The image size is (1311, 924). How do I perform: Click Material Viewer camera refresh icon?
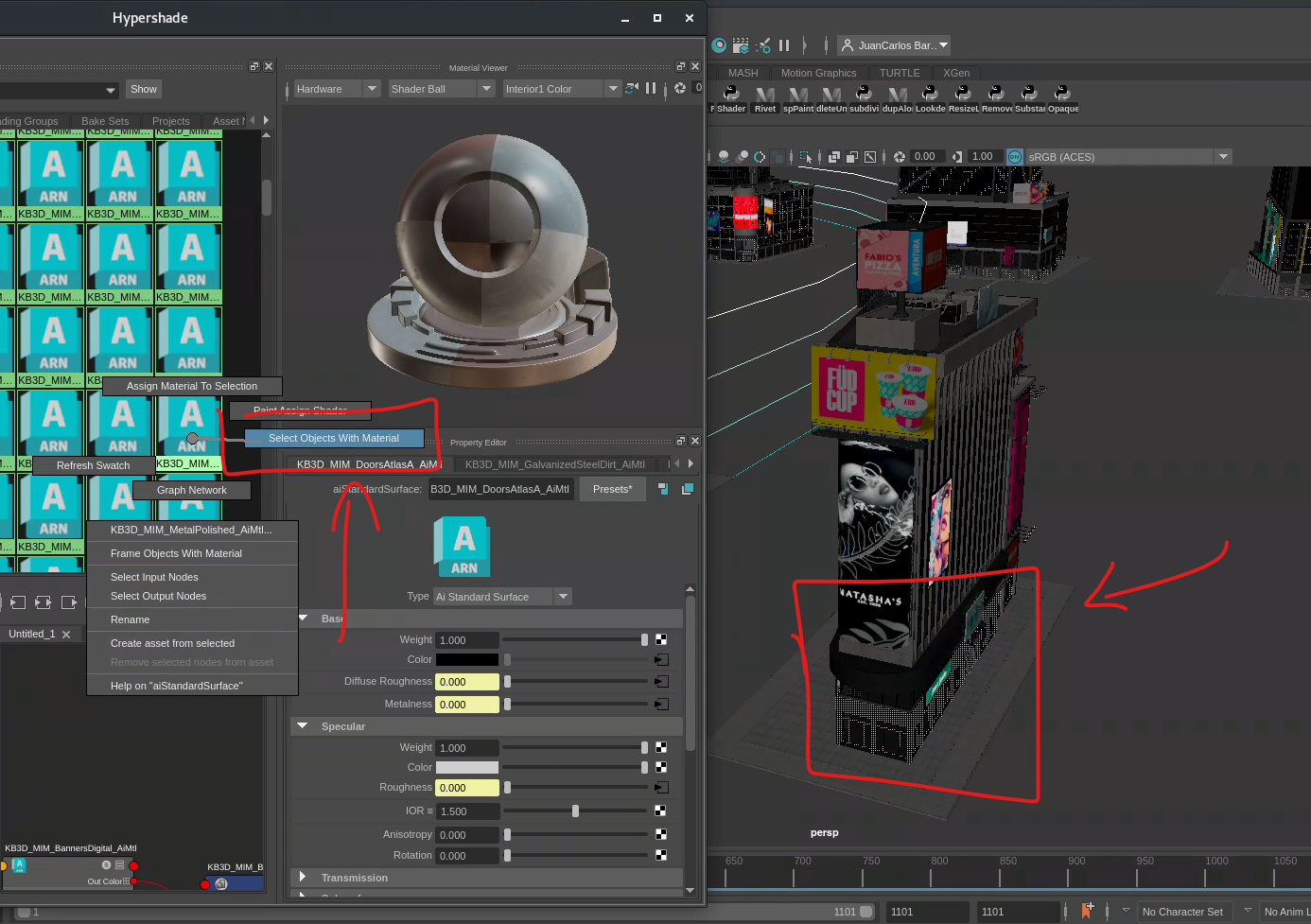click(x=632, y=88)
